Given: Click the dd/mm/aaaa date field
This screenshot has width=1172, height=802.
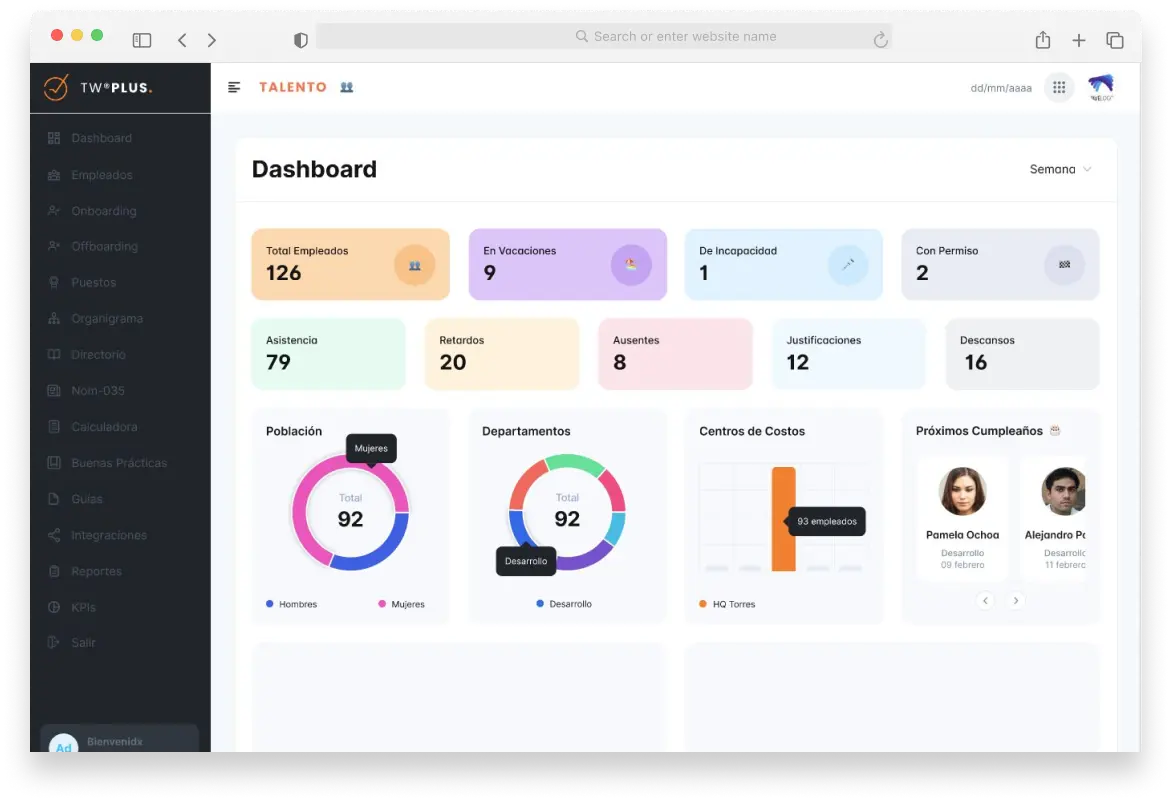Looking at the screenshot, I should [x=1001, y=87].
